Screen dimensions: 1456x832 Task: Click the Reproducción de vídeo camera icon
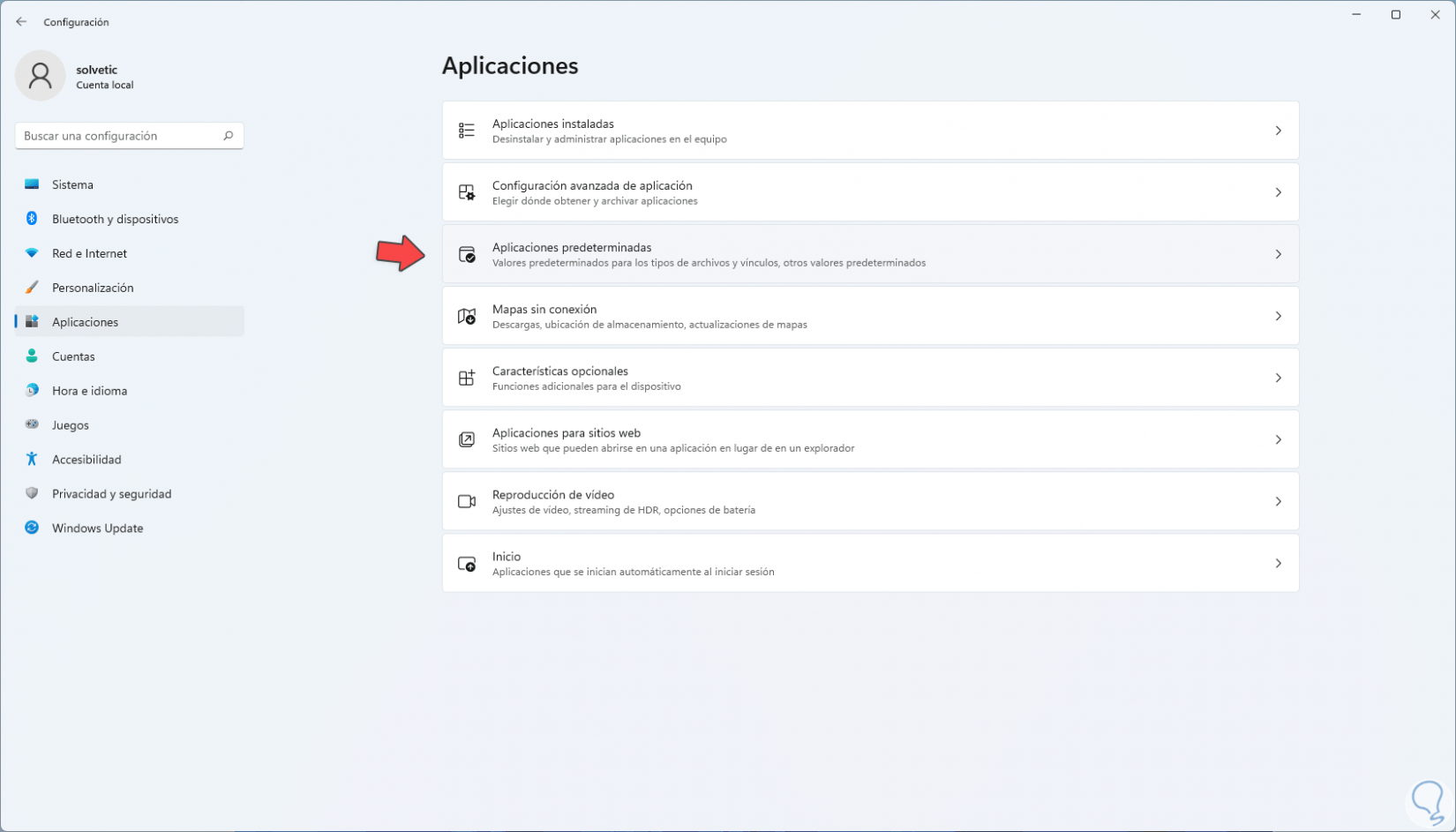467,501
